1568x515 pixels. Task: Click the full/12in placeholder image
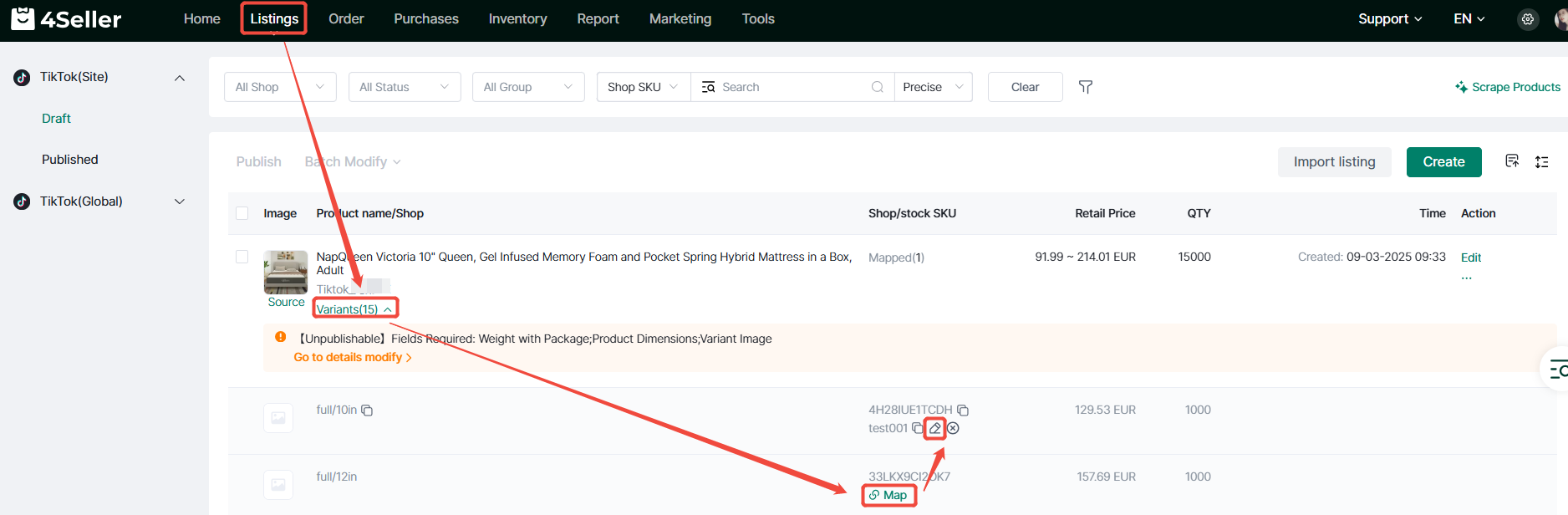[278, 485]
